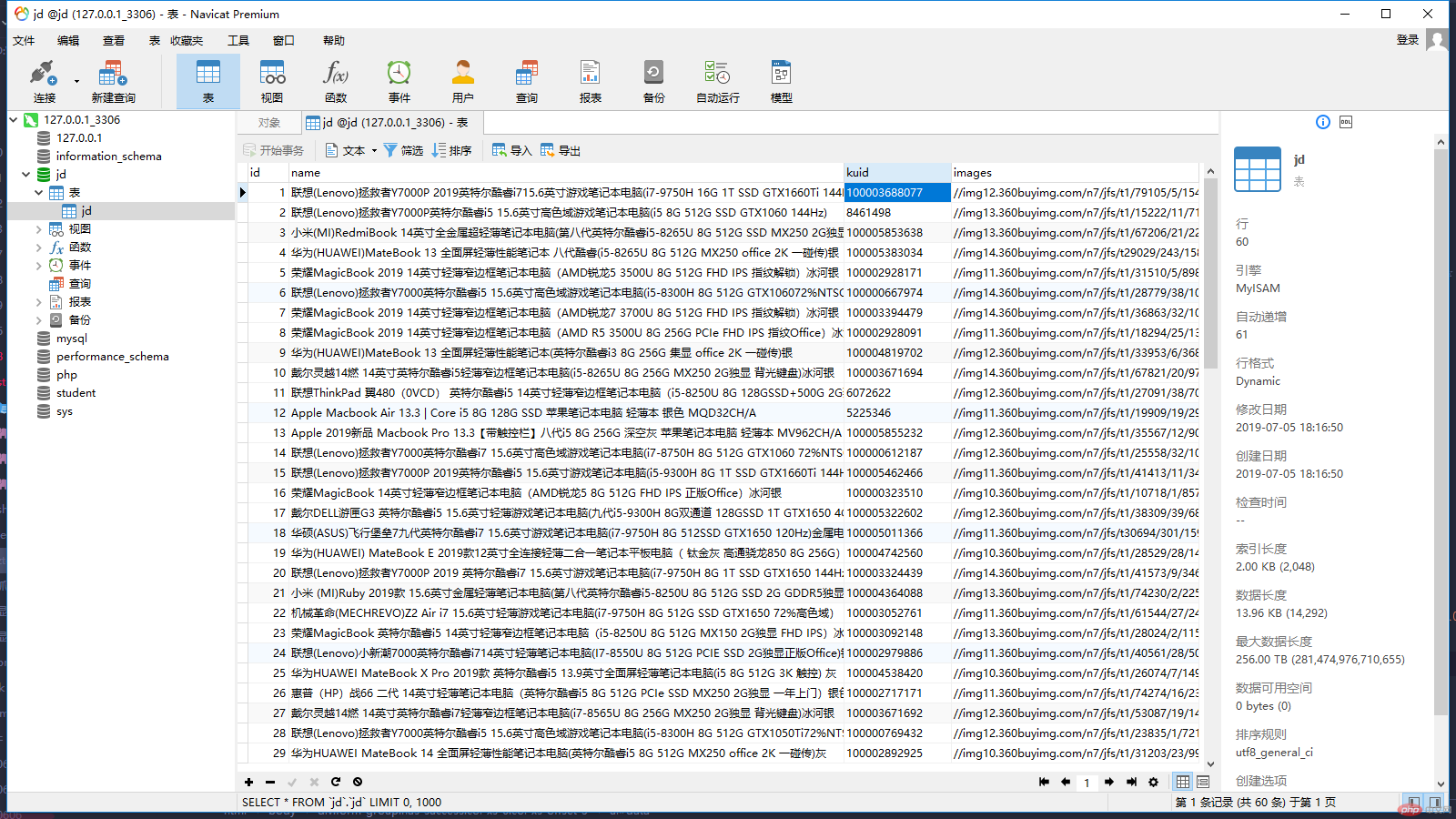Switch to grid view

pos(1182,782)
